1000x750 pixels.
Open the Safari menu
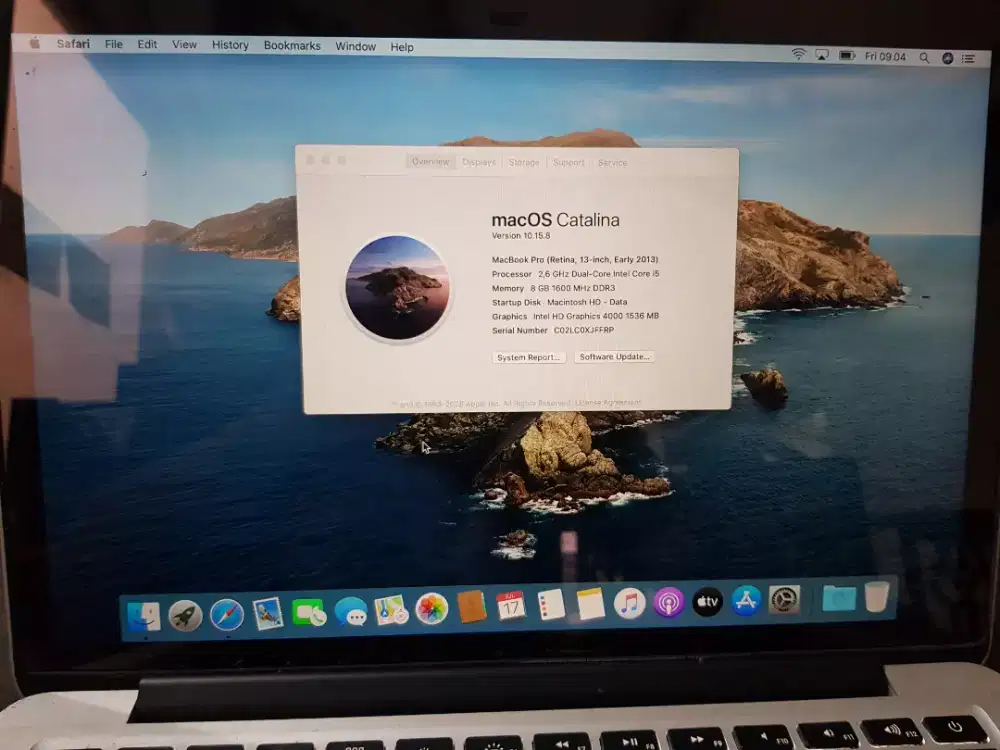point(73,43)
